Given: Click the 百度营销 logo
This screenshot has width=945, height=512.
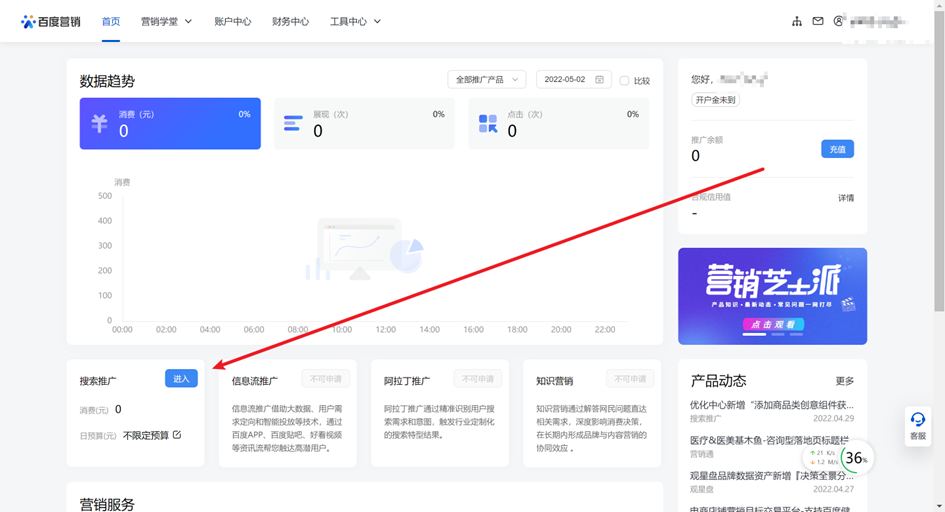Looking at the screenshot, I should pyautogui.click(x=51, y=22).
